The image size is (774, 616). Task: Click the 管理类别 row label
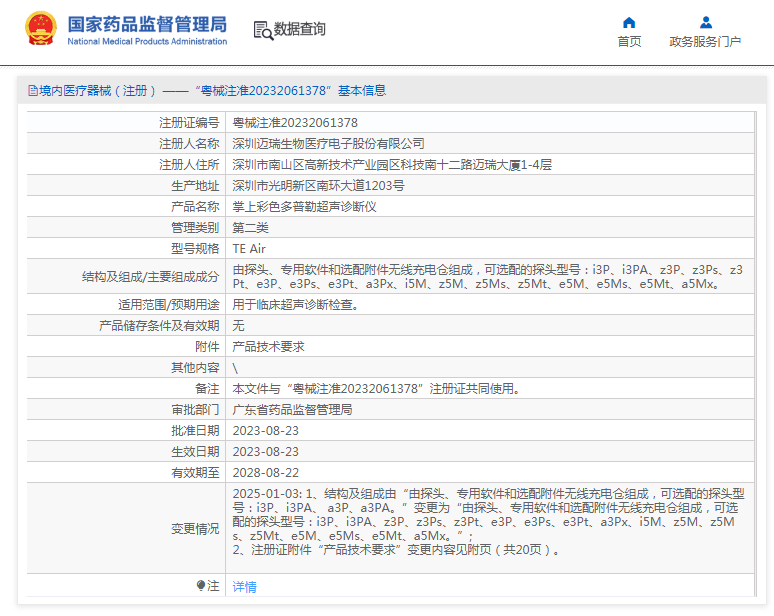pyautogui.click(x=195, y=228)
